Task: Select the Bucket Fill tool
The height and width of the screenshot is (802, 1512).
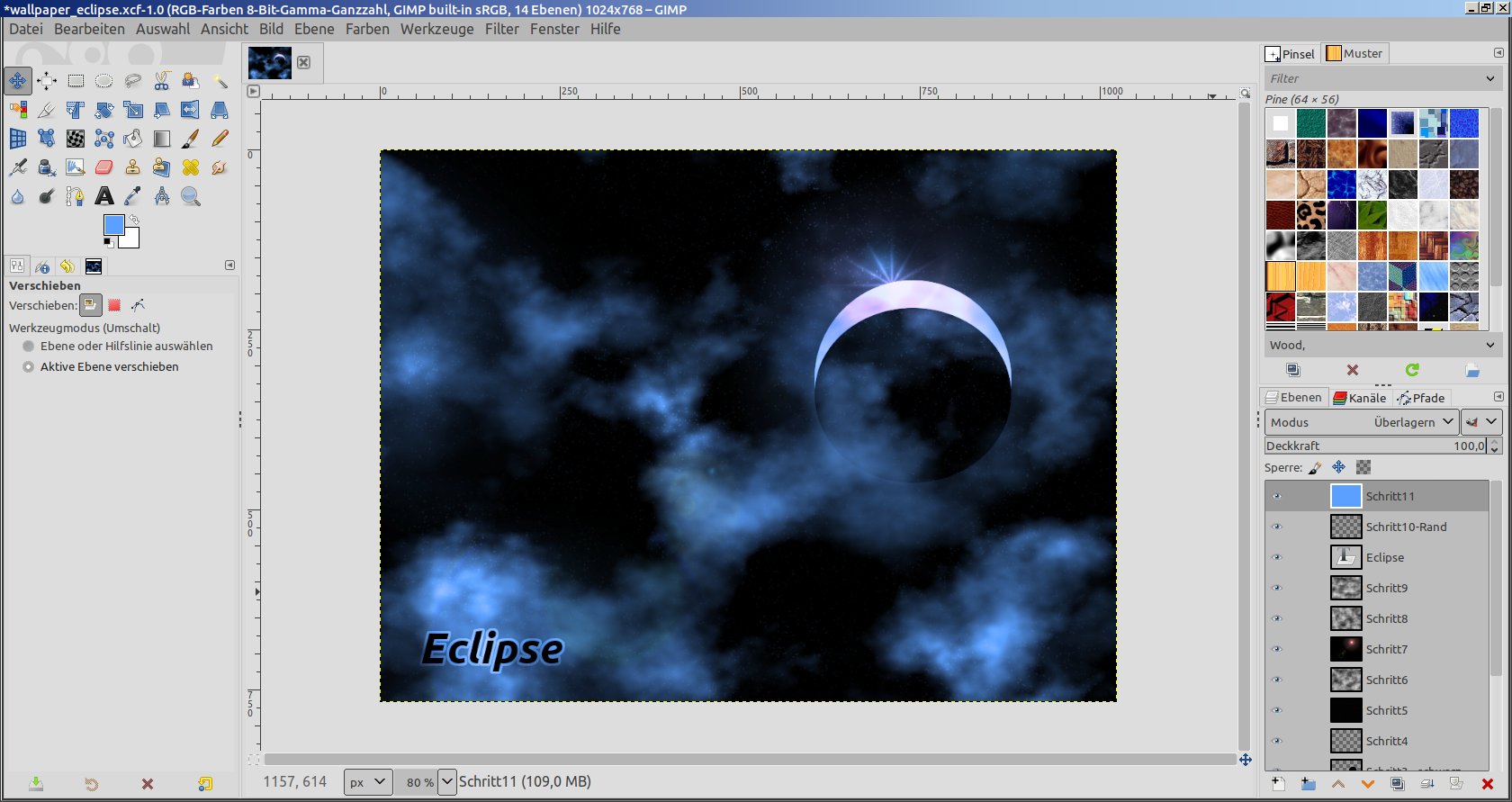Action: click(x=133, y=139)
